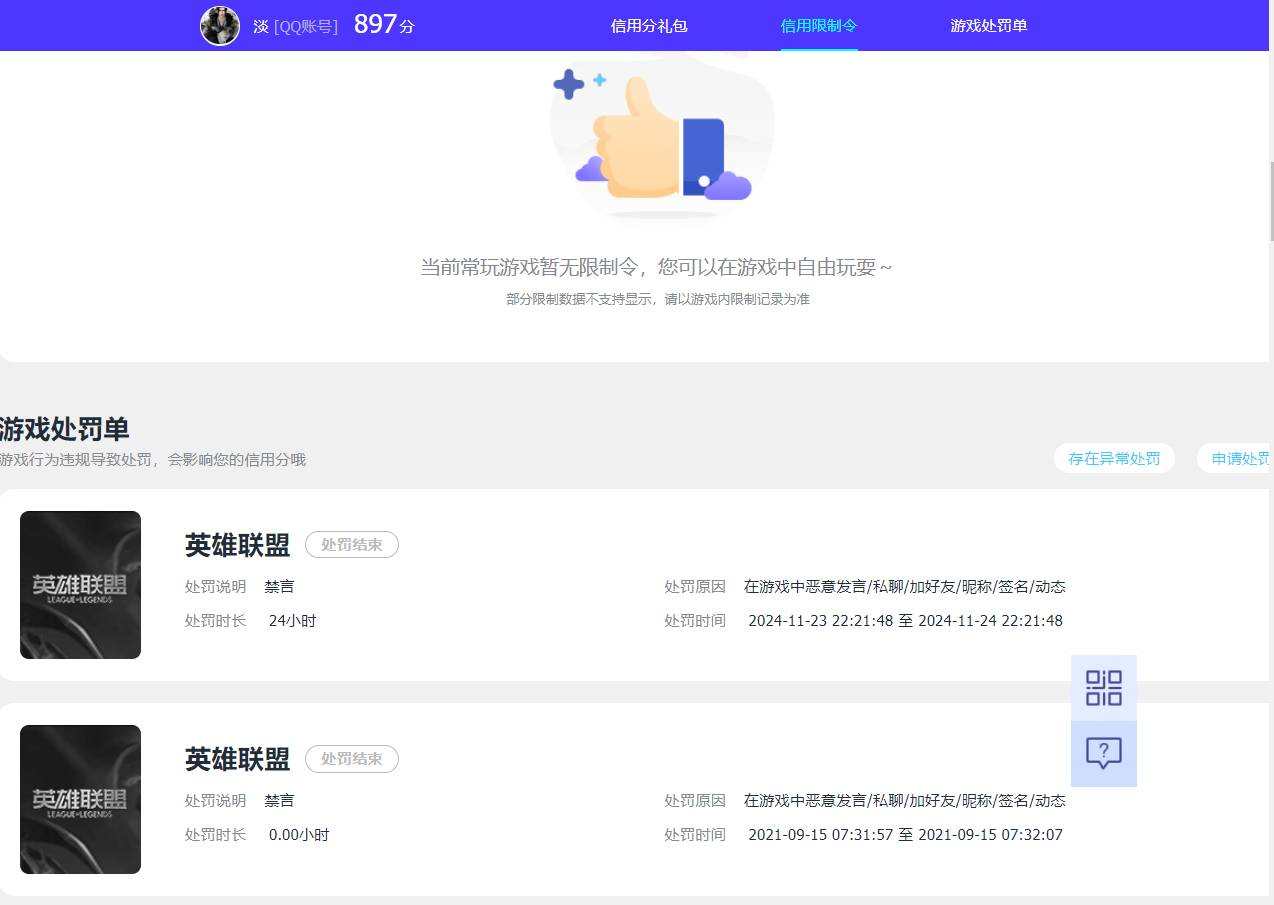Screen dimensions: 1274x905
Task: Click 处罚结束 badge on 2021 penalty card
Action: point(352,759)
